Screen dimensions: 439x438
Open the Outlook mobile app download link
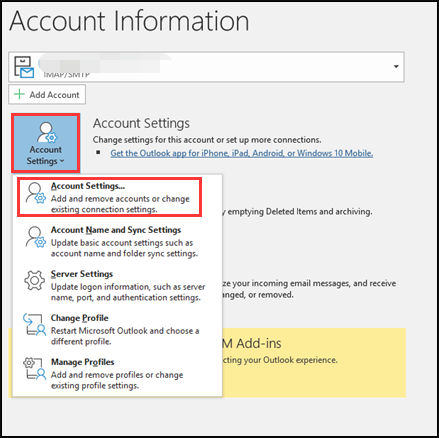242,153
